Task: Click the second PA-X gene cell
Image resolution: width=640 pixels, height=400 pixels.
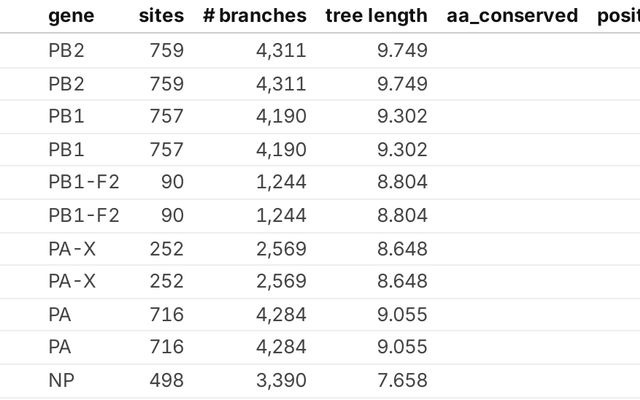Action: coord(72,281)
